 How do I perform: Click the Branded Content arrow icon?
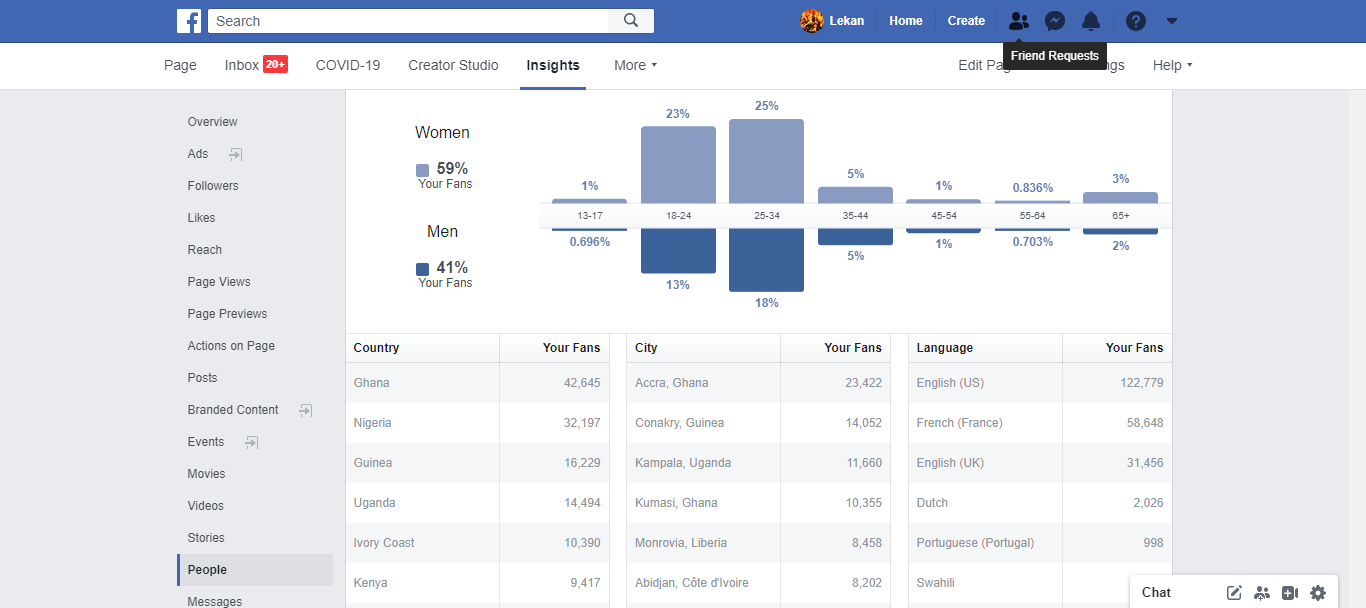(x=305, y=410)
